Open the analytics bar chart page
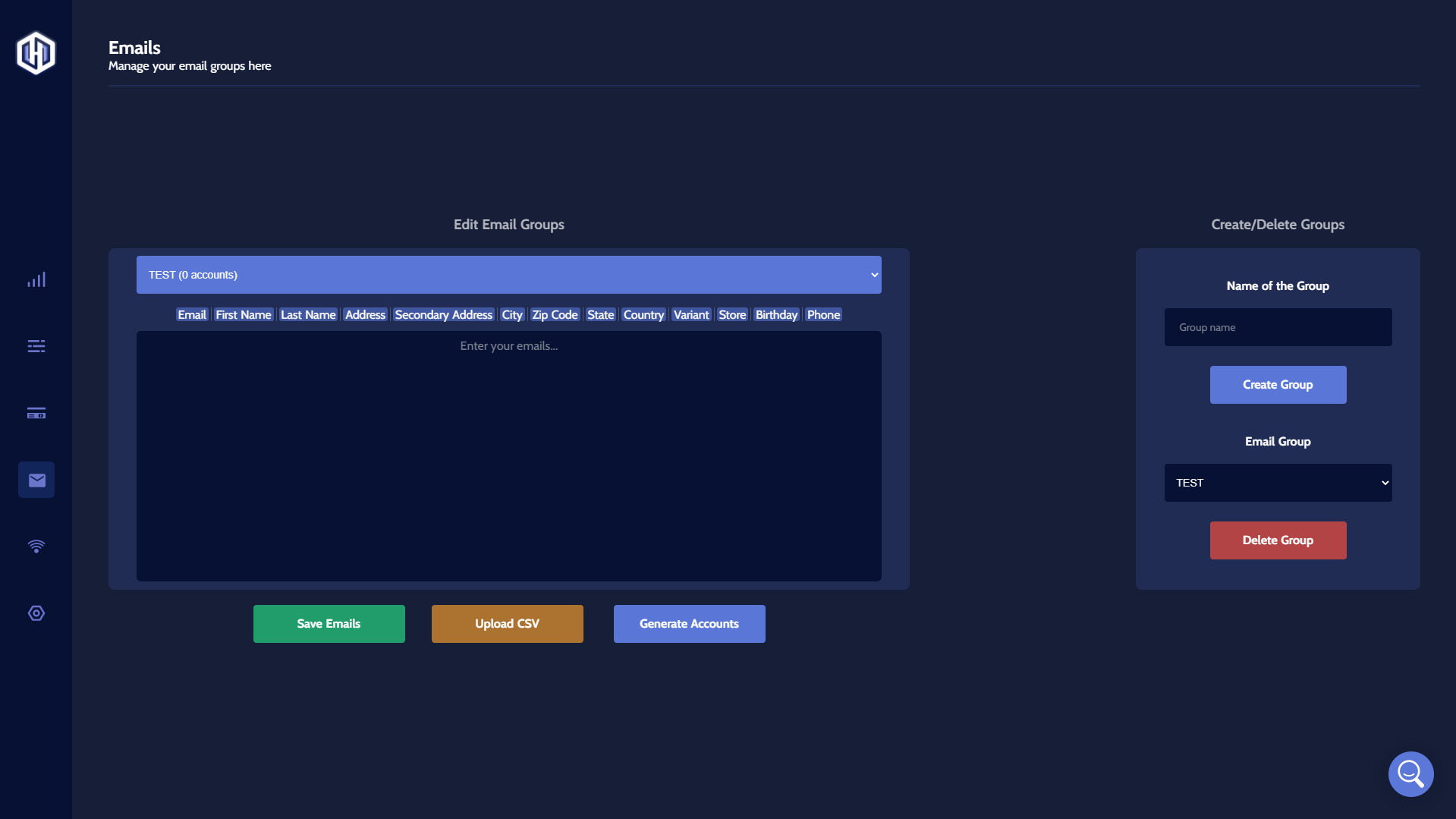The height and width of the screenshot is (819, 1456). click(x=36, y=280)
